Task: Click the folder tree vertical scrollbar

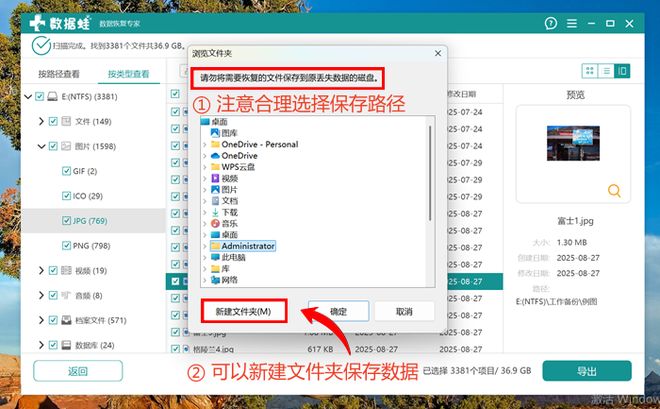Action: 430,173
